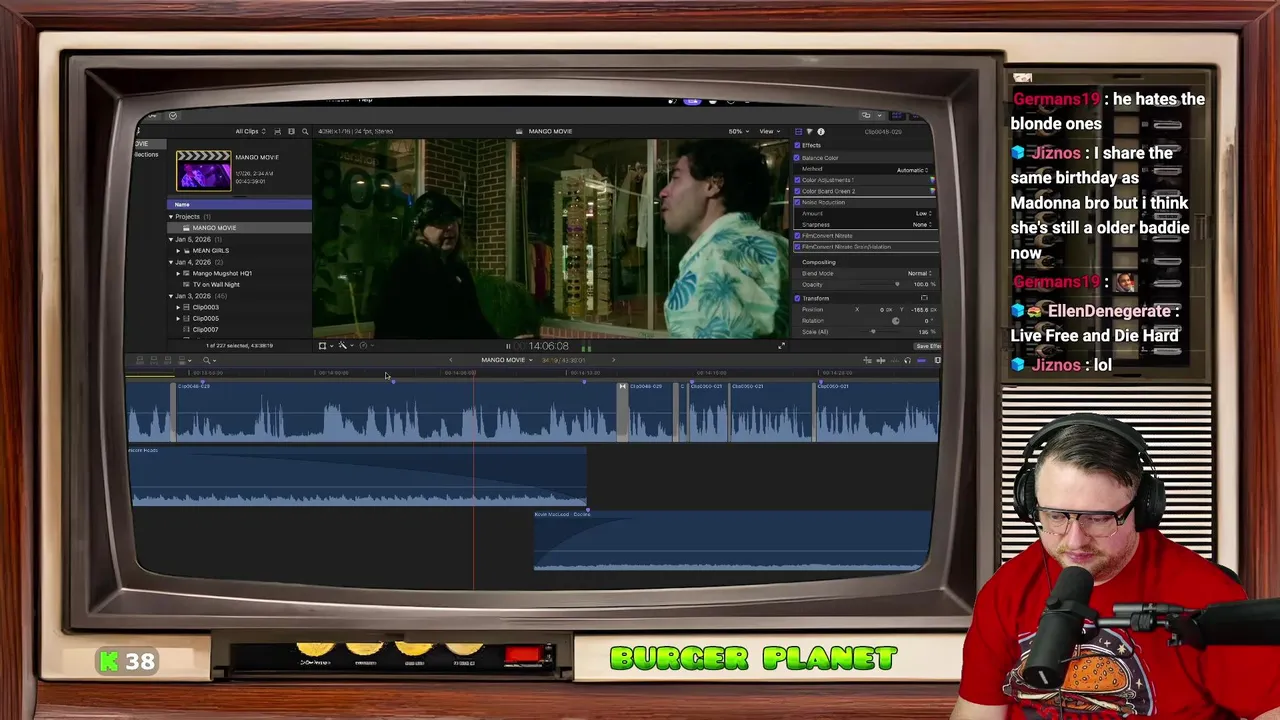1280x720 pixels.
Task: Select the MANGO MOVIE project row
Action: [x=239, y=228]
